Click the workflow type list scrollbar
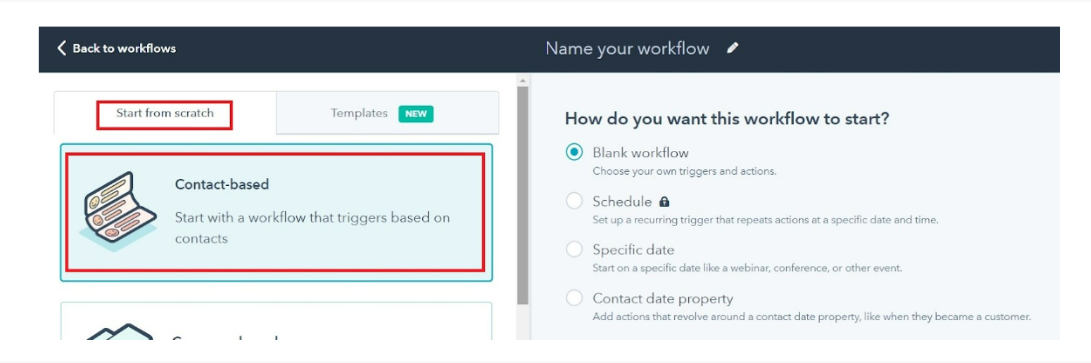Image resolution: width=1091 pixels, height=363 pixels. [523, 195]
